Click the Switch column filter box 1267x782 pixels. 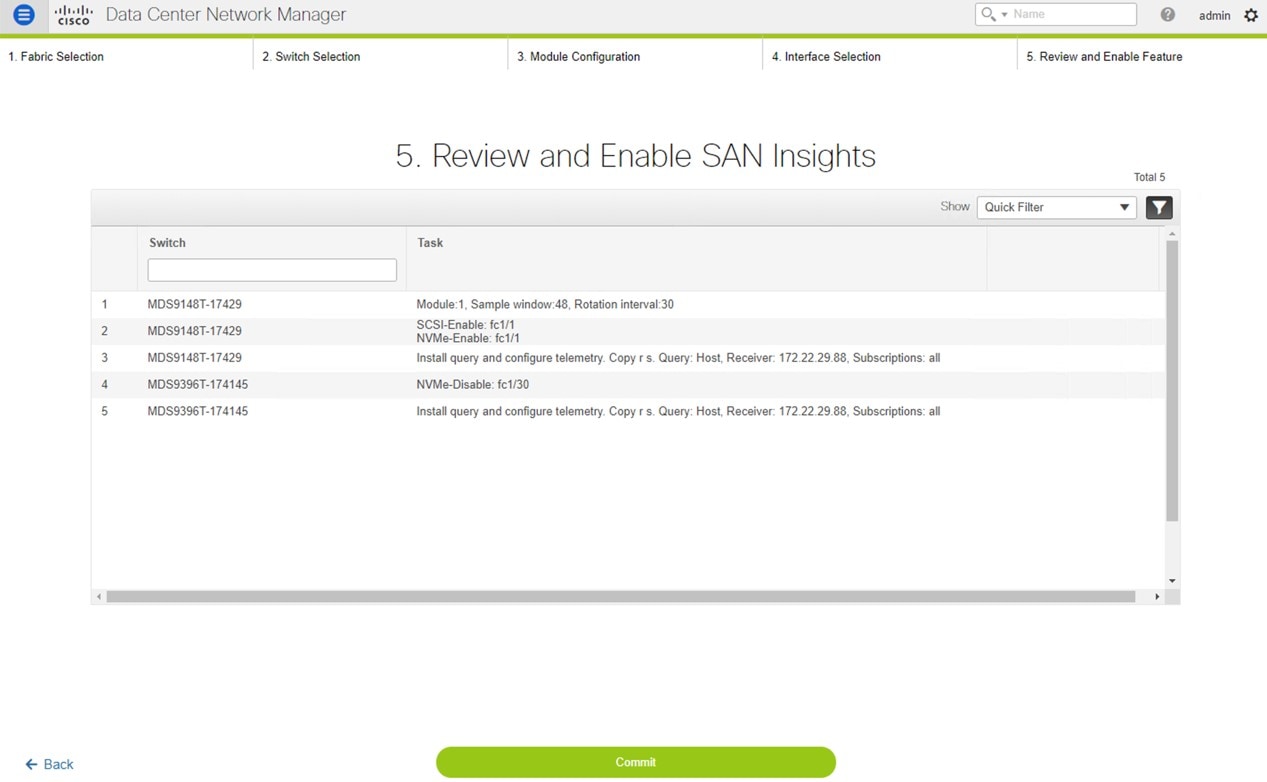[272, 270]
